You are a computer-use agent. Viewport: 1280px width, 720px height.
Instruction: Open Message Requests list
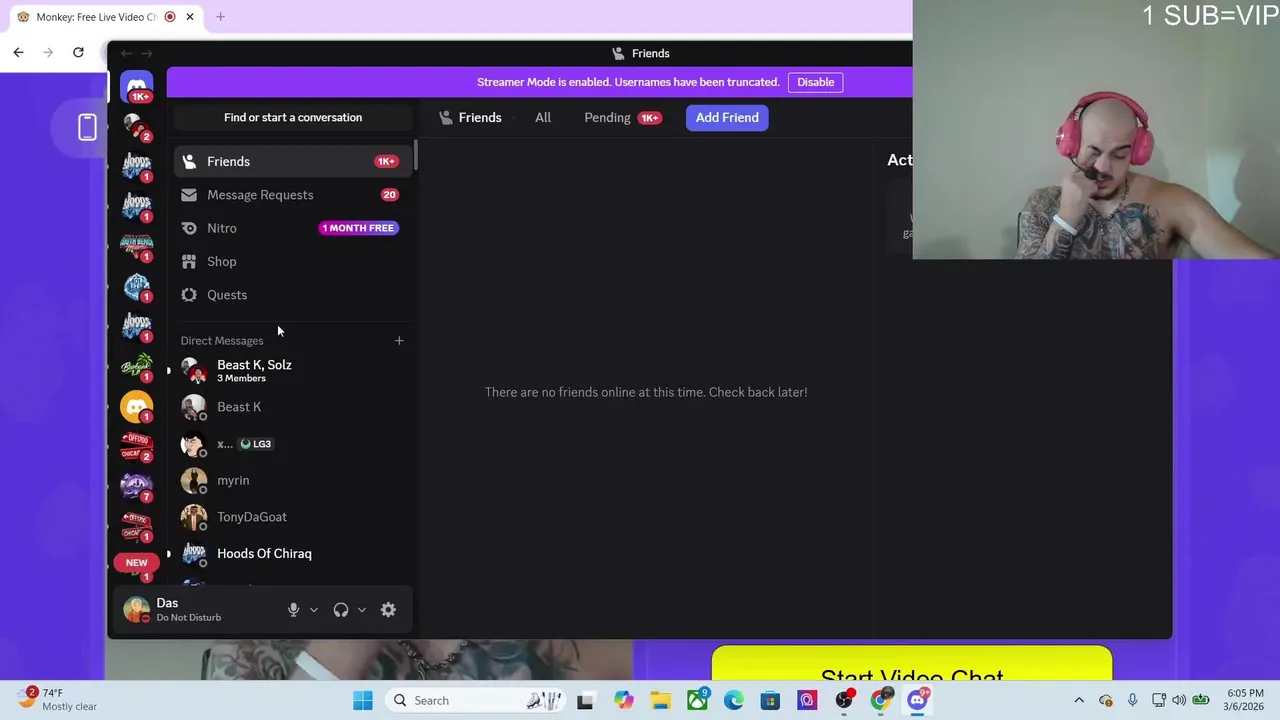coord(293,195)
